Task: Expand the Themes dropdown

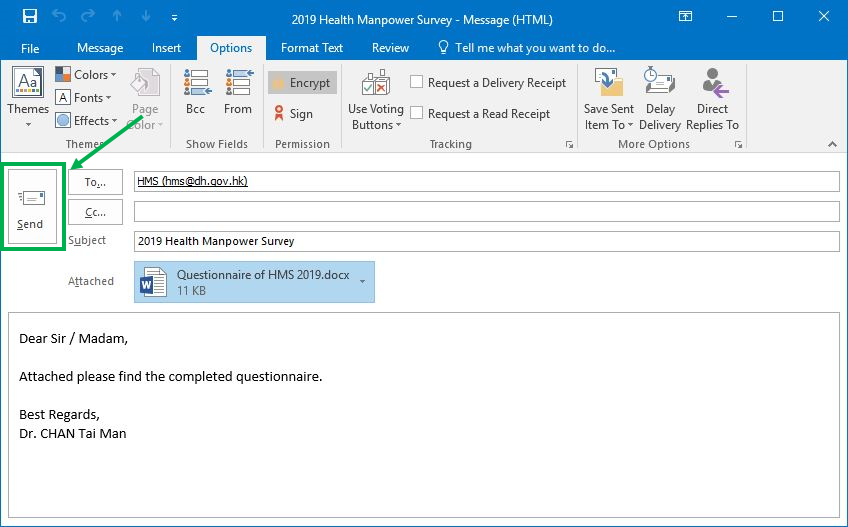Action: tap(28, 99)
